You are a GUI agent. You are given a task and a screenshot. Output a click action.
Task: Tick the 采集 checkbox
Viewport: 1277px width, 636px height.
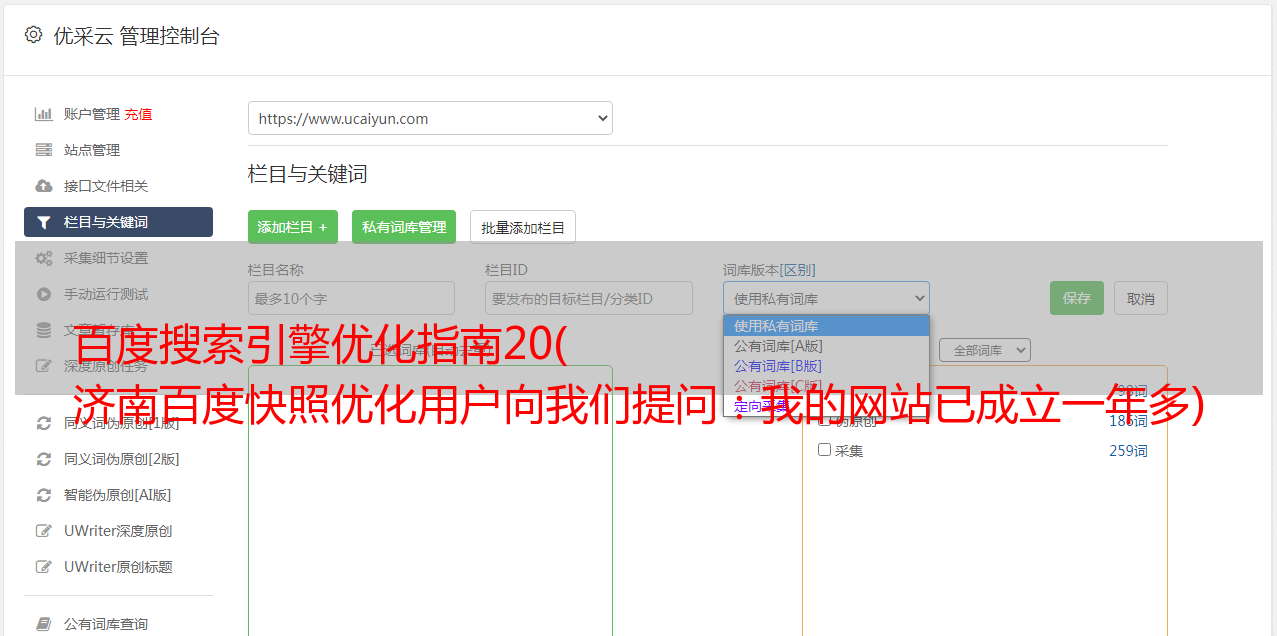824,450
